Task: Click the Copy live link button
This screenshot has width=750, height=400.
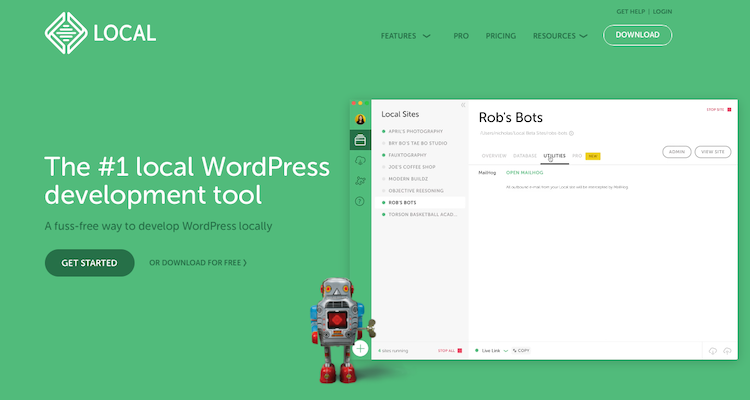Action: point(521,351)
